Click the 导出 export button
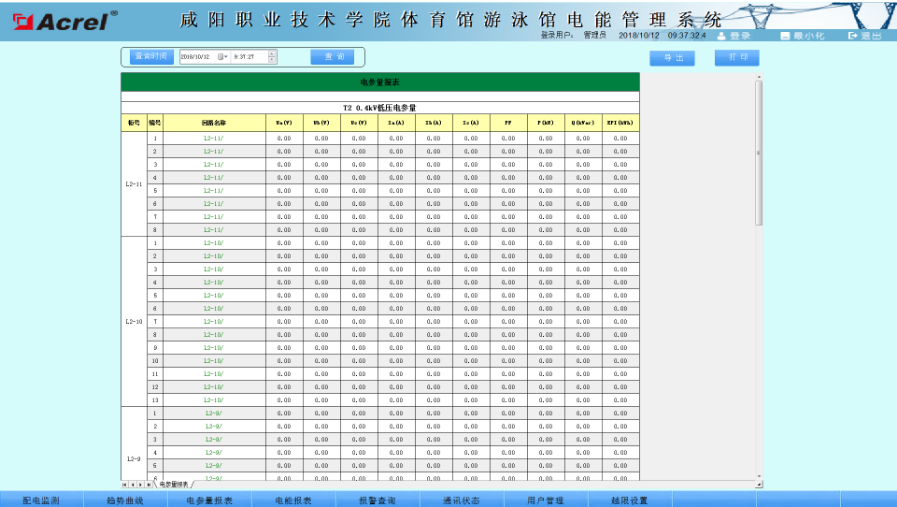Screen dimensions: 897x507 672,58
